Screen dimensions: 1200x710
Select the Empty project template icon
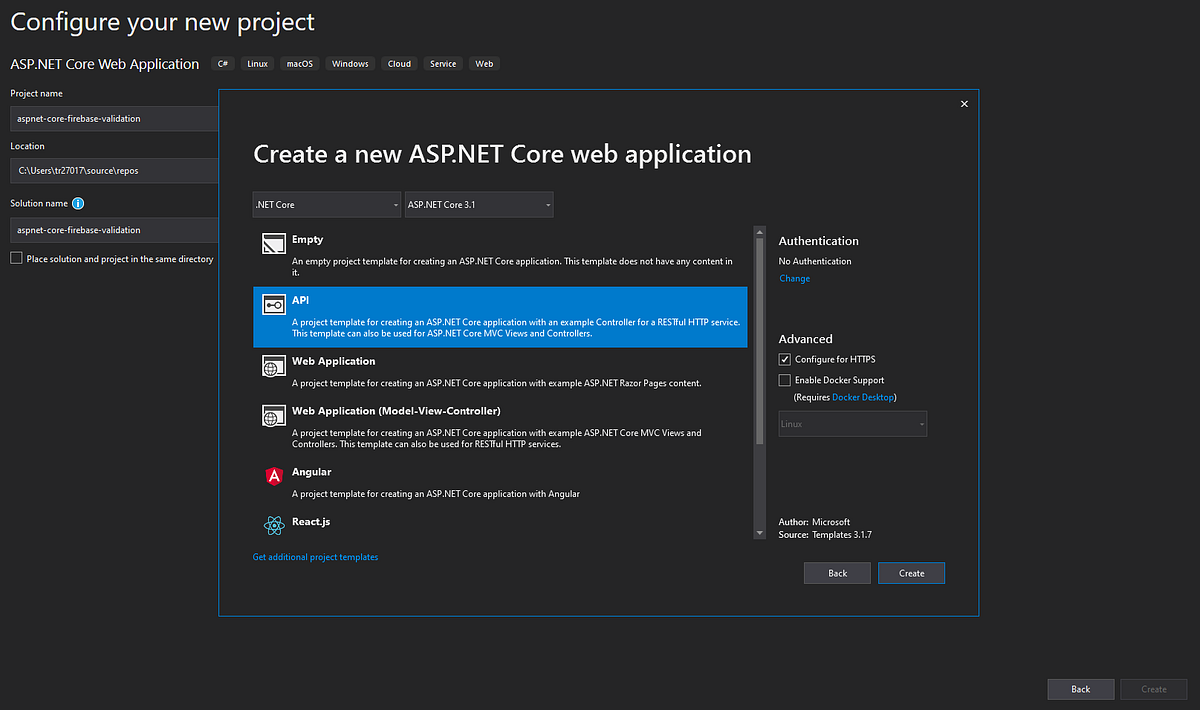(274, 242)
